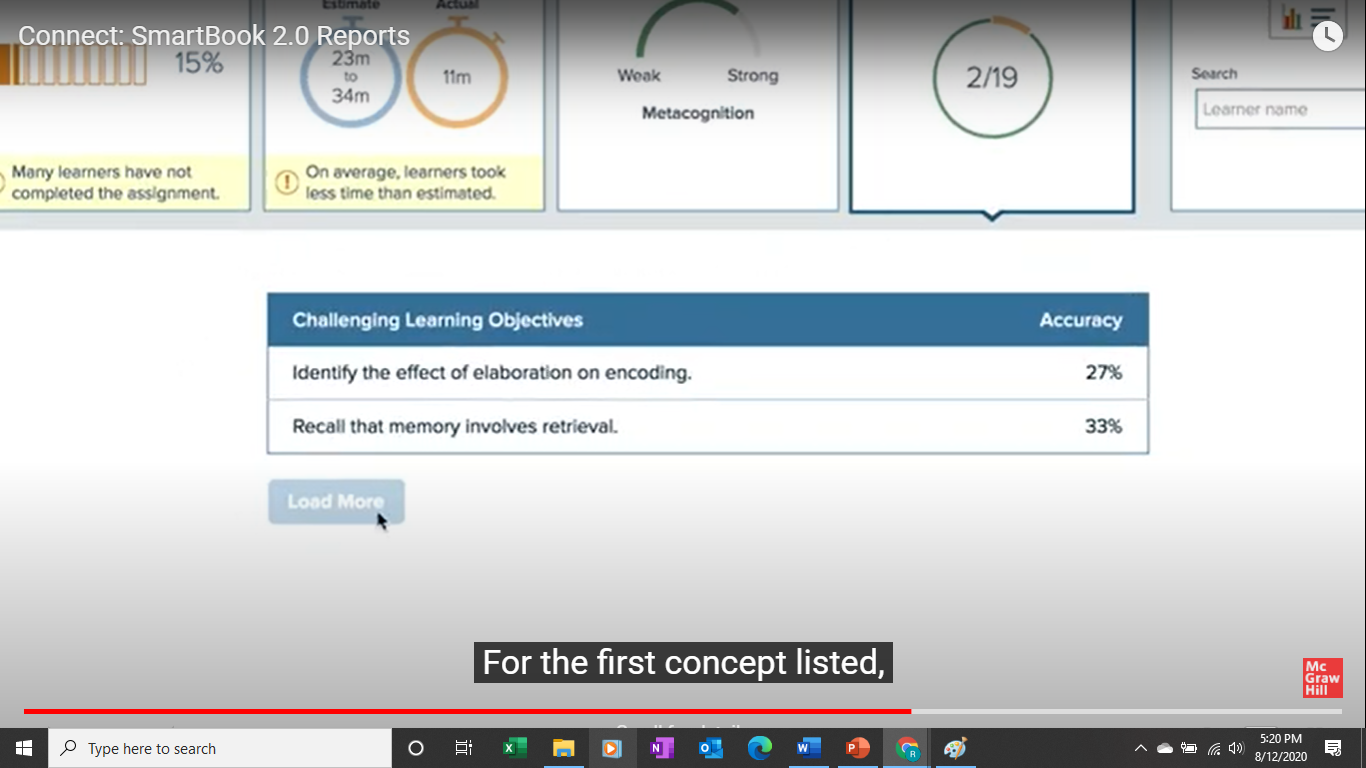Switch to the video player app in the taskbar

(x=612, y=748)
